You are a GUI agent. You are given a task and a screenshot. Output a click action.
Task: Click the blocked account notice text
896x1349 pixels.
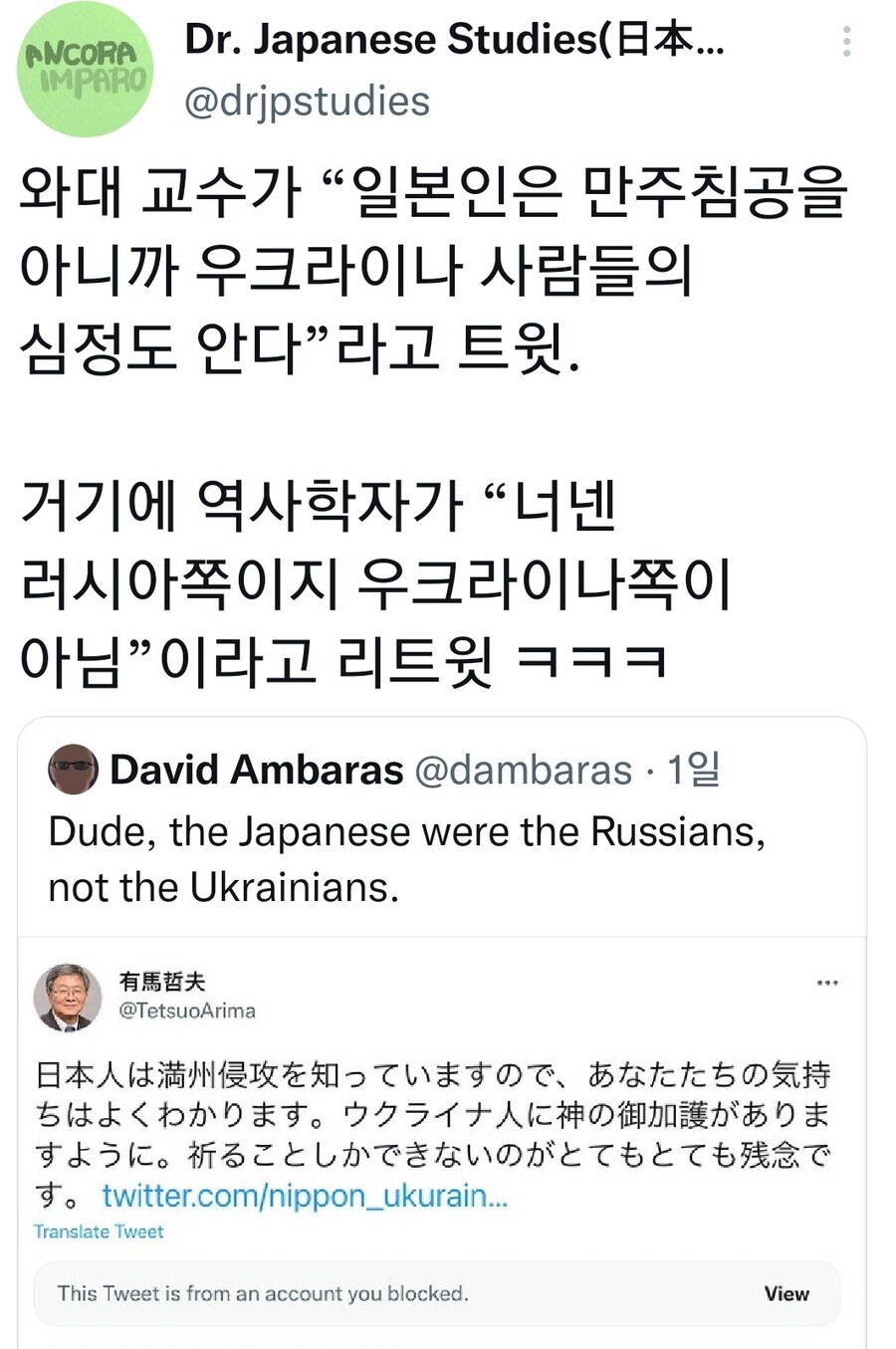263,1293
